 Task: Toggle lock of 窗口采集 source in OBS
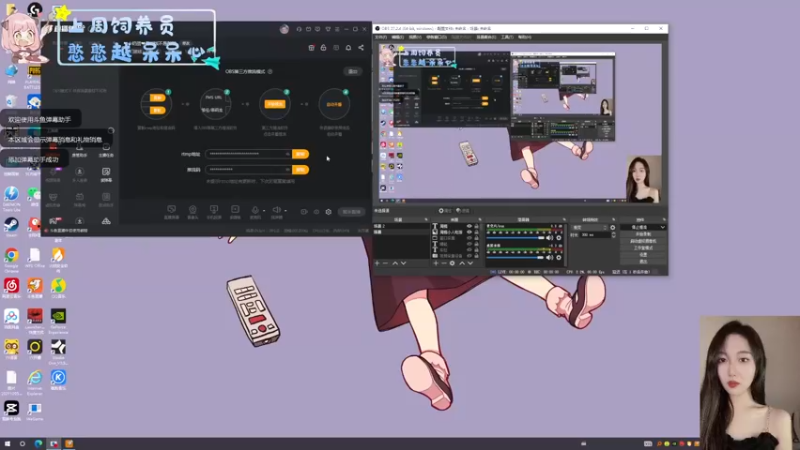(477, 238)
